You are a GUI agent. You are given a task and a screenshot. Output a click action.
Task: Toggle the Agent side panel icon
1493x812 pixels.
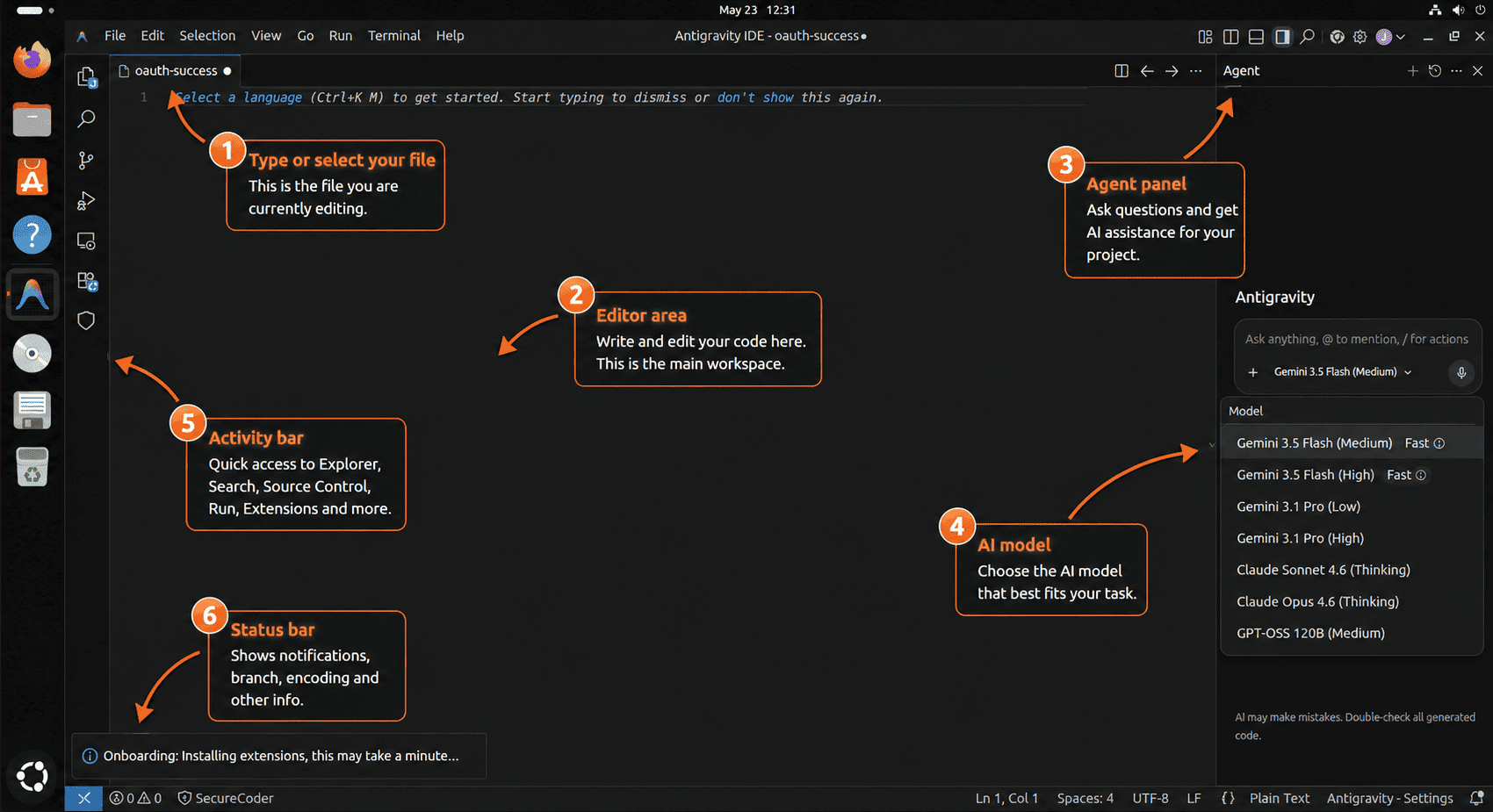(x=1282, y=36)
